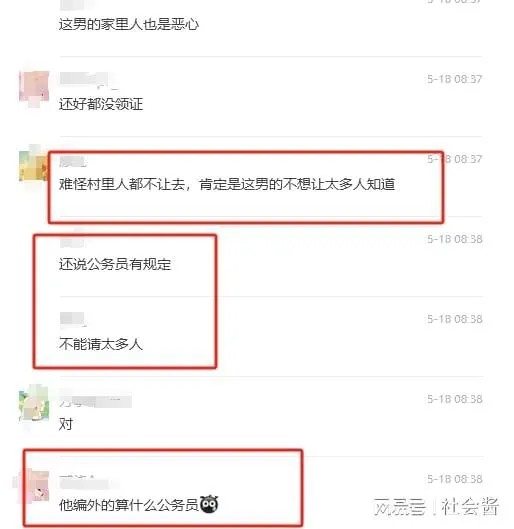Click the owl emoji after 公务员
Screen dimensions: 514x529
(209, 505)
